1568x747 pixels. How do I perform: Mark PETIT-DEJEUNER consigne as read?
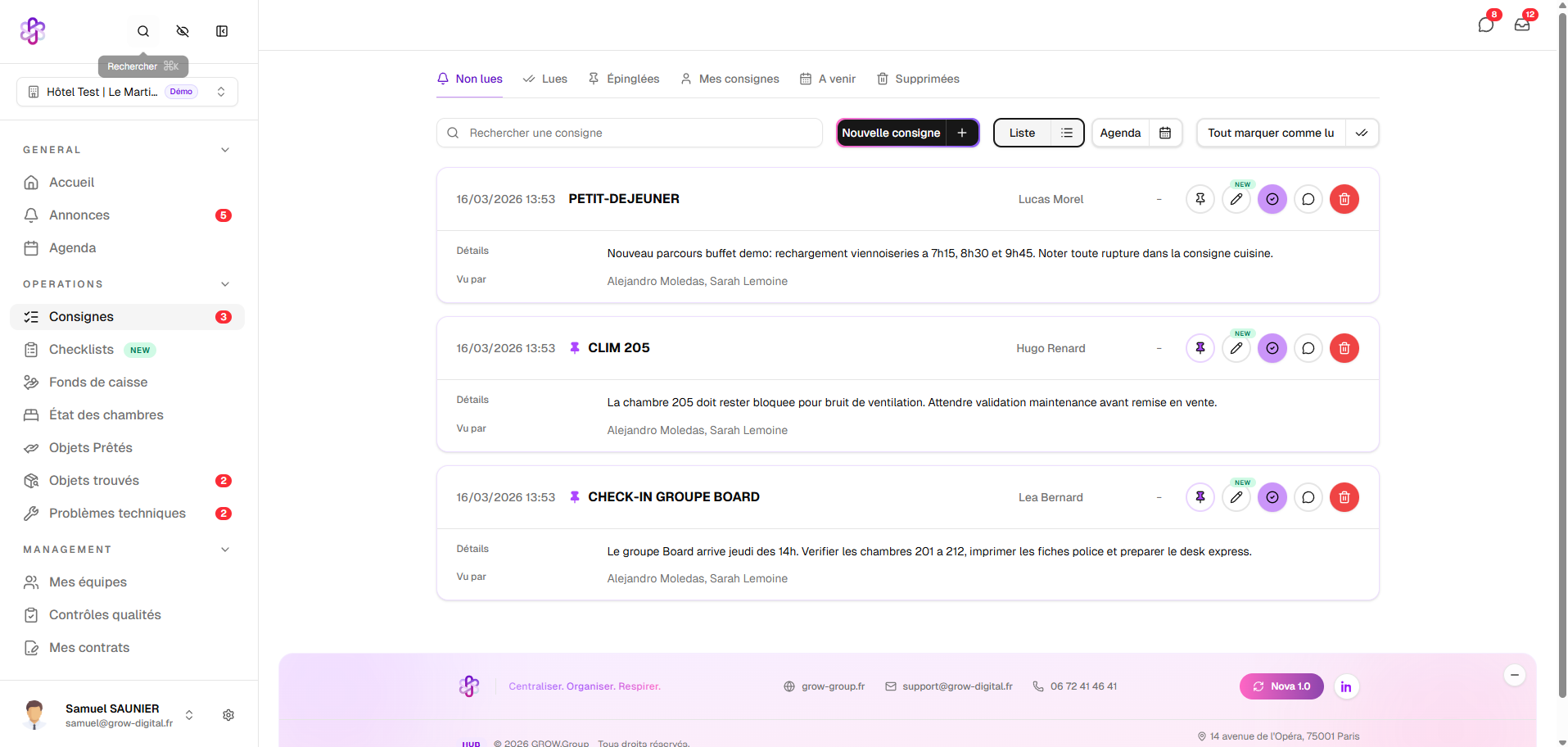pyautogui.click(x=1272, y=199)
